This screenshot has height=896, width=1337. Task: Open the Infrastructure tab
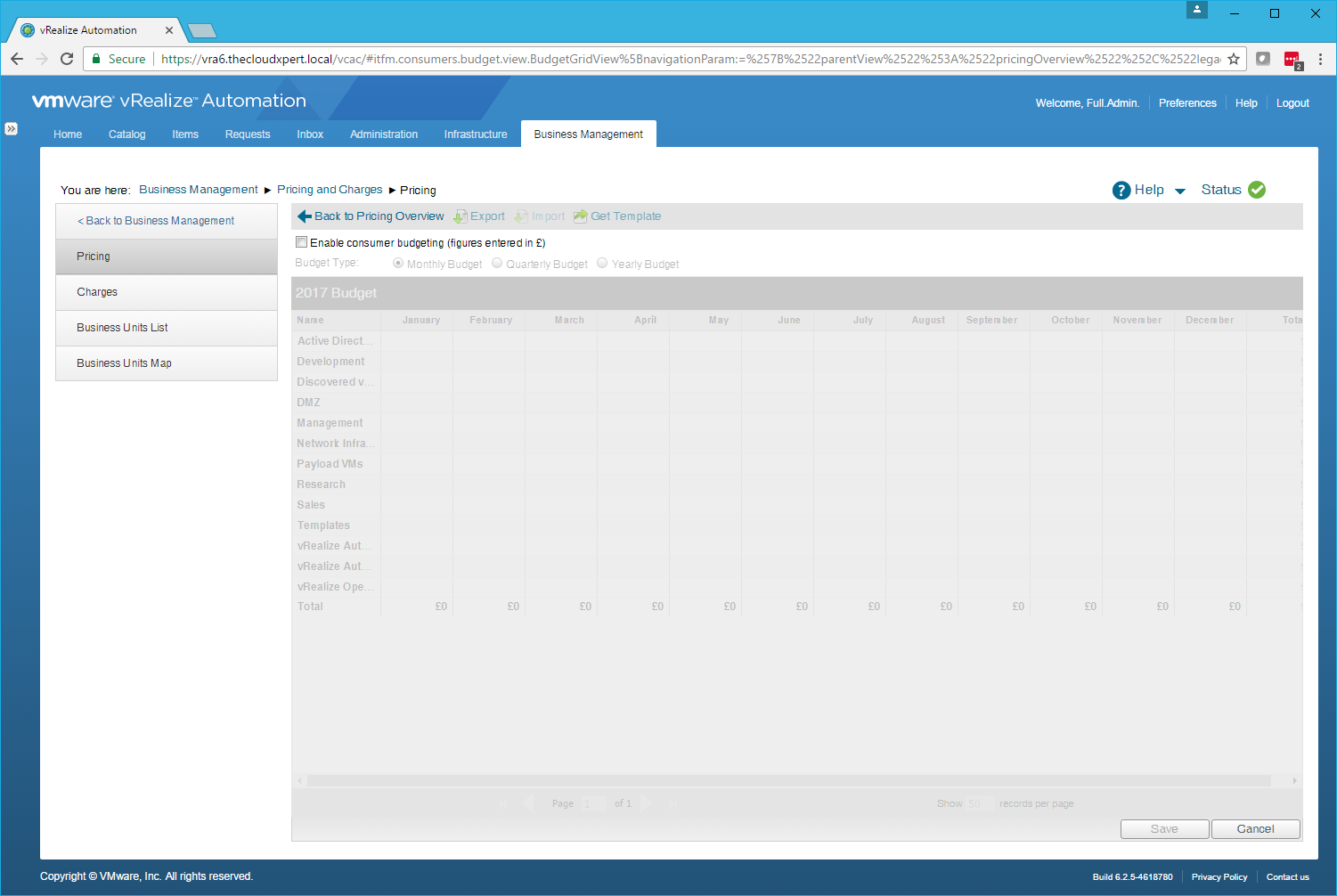[476, 134]
